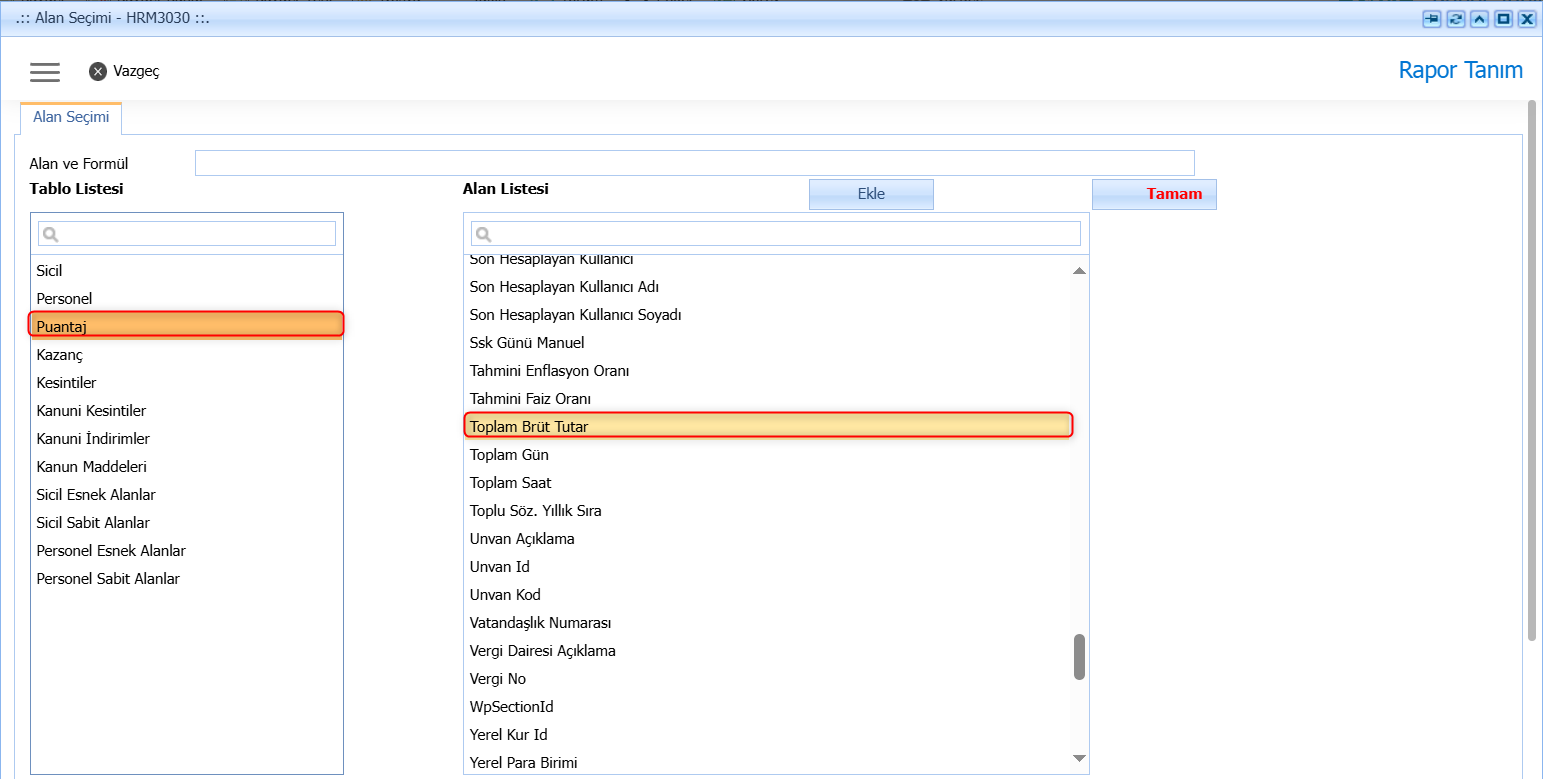
Task: Select the Kesintiler table
Action: (x=186, y=383)
